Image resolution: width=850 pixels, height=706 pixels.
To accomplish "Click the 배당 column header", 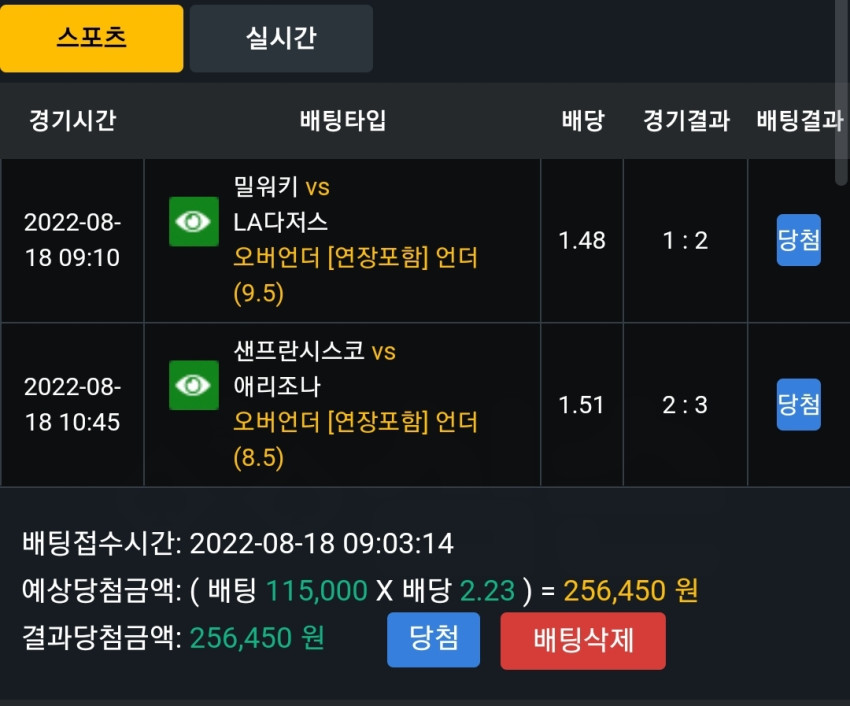I will 583,120.
